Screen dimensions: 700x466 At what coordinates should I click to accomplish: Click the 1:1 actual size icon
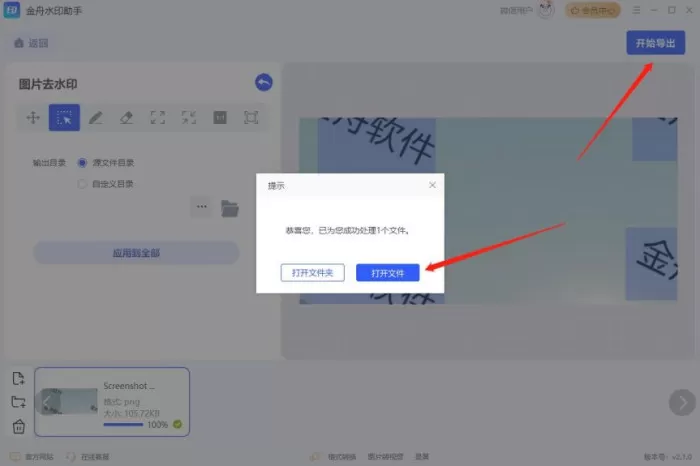220,118
